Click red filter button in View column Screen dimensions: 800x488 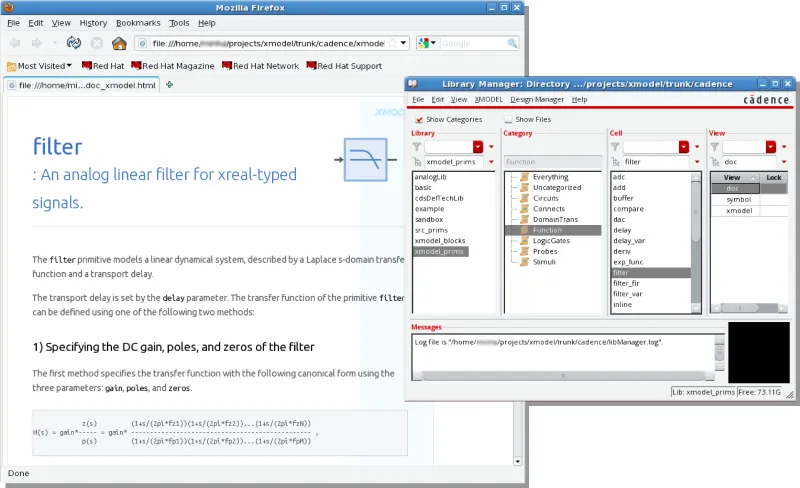(x=771, y=147)
